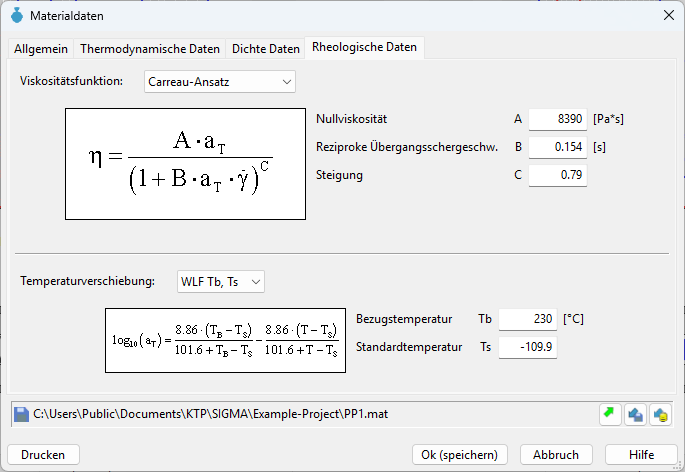Click the Bezugstemperatur Tb field

pos(528,319)
